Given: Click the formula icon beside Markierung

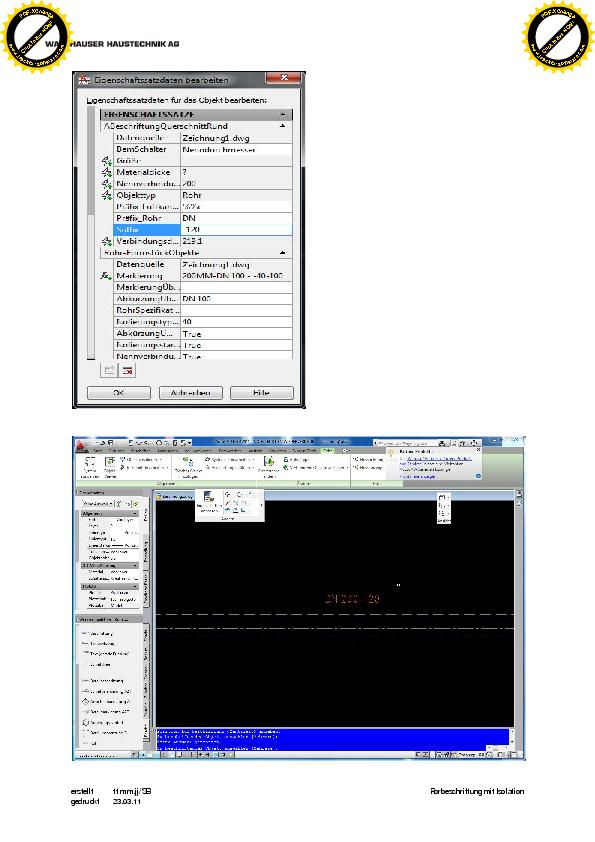Looking at the screenshot, I should point(105,276).
